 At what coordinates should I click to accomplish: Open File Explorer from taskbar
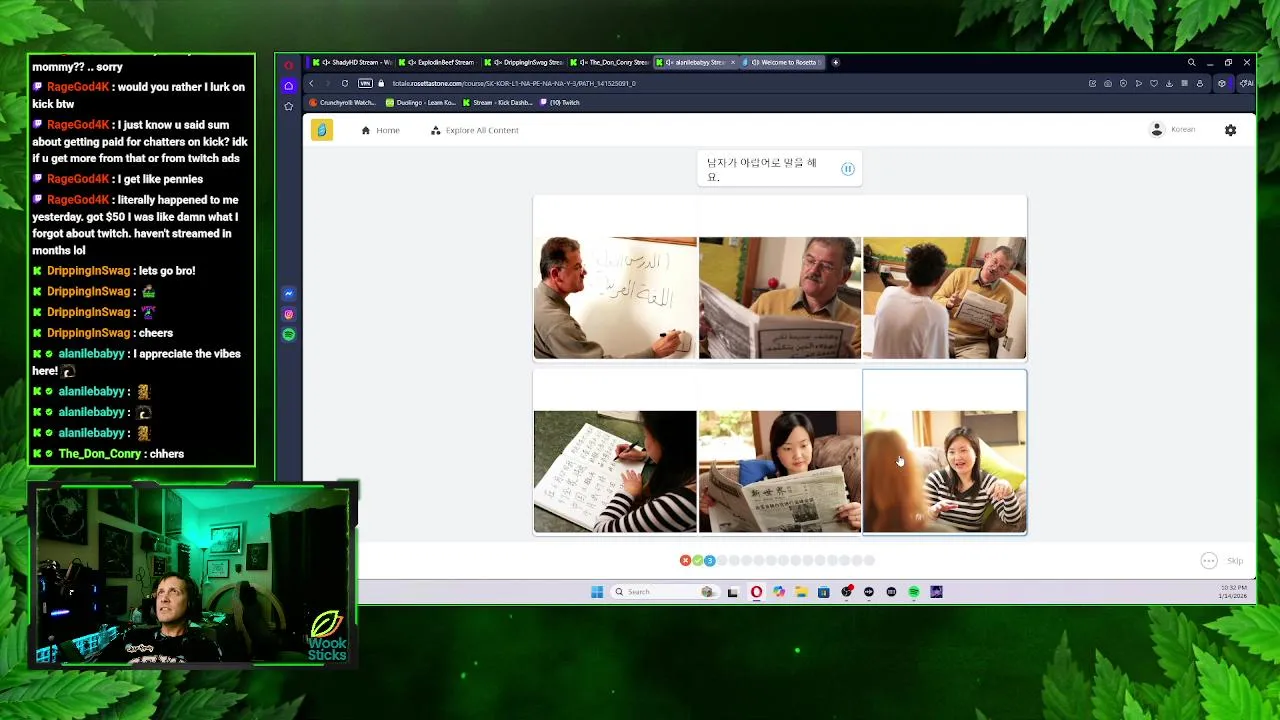click(x=801, y=592)
